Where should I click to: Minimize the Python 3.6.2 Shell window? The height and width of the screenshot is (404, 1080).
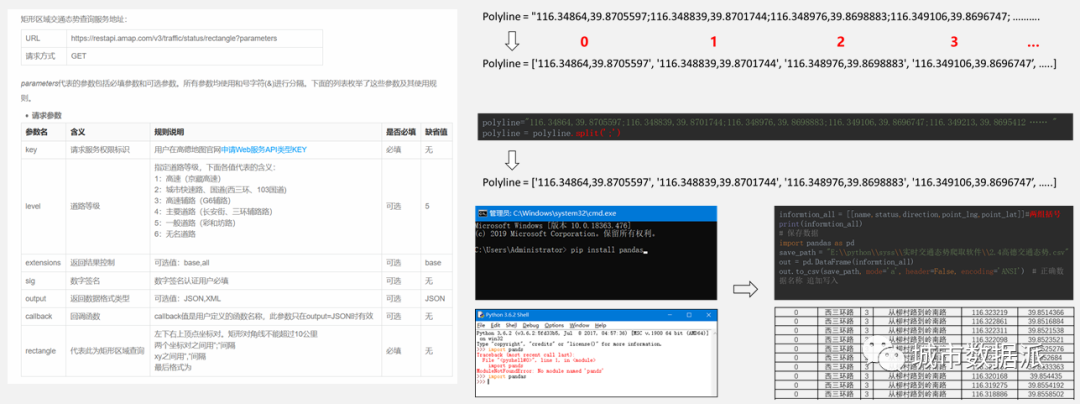(x=669, y=315)
